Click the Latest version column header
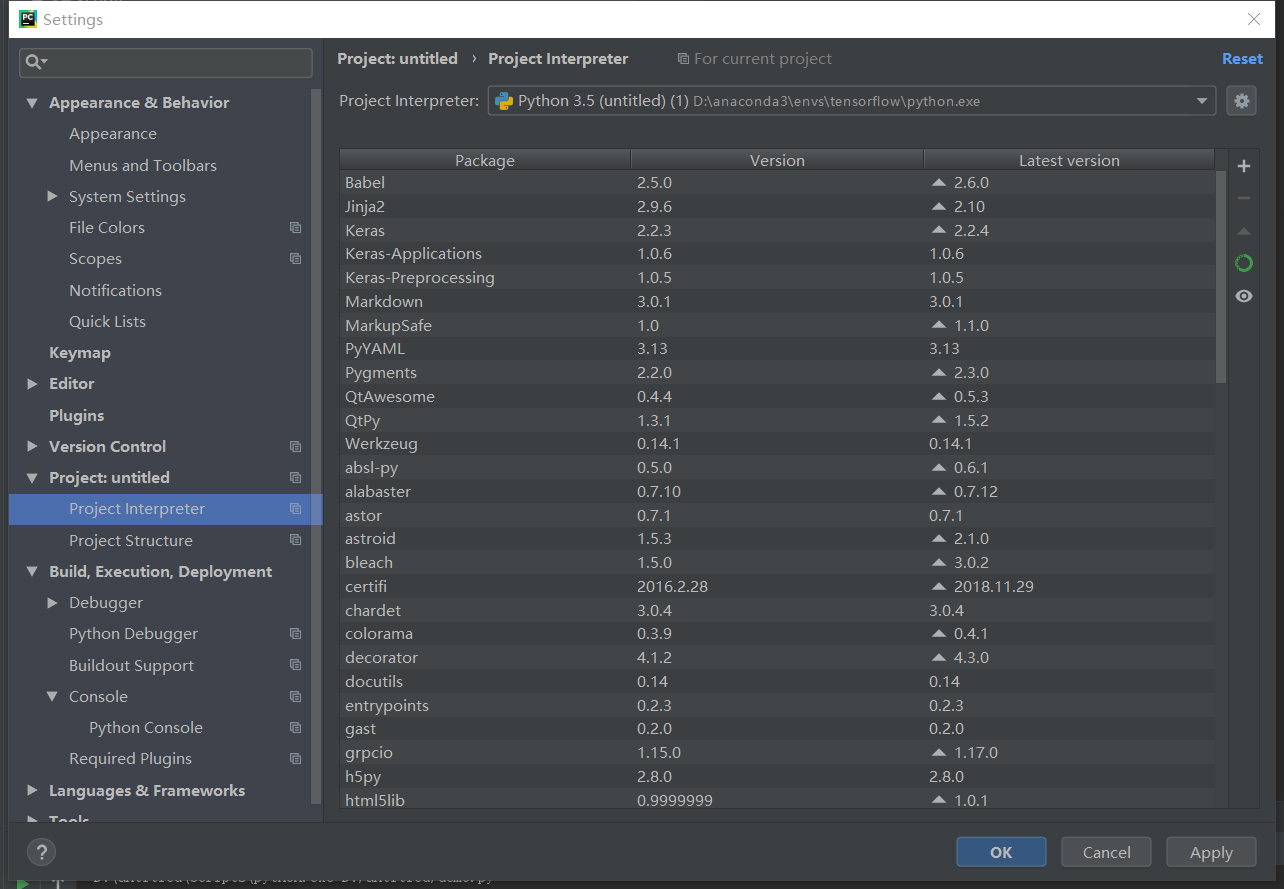Viewport: 1284px width, 889px height. point(1069,160)
